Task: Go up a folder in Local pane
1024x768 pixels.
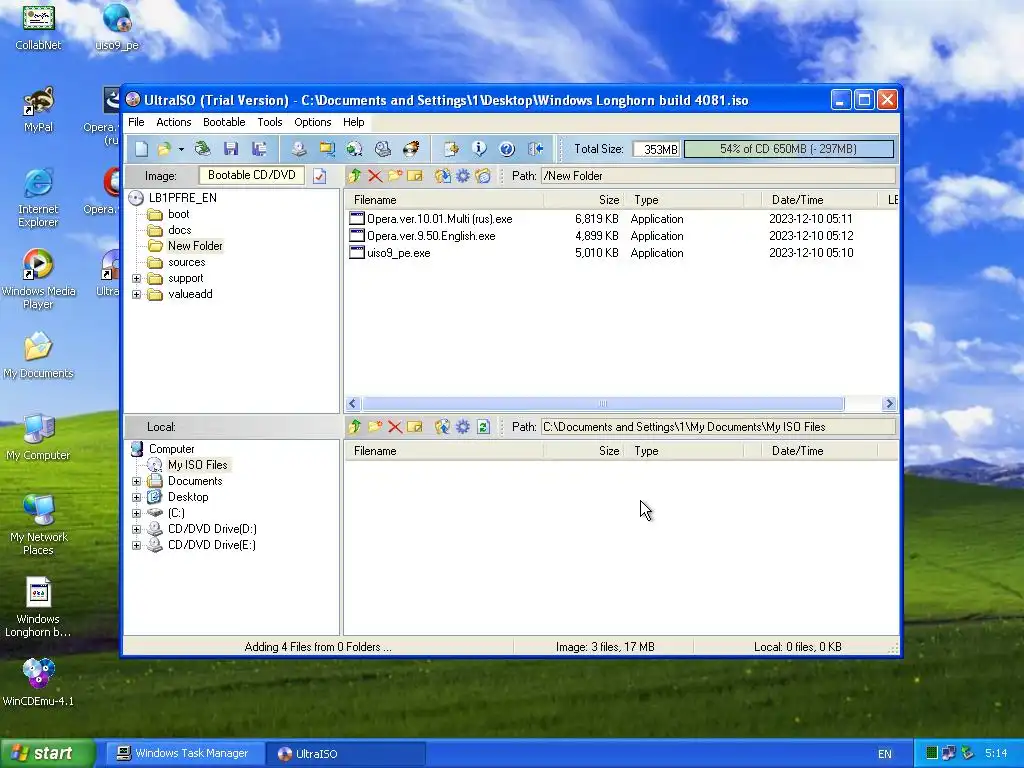Action: 355,427
